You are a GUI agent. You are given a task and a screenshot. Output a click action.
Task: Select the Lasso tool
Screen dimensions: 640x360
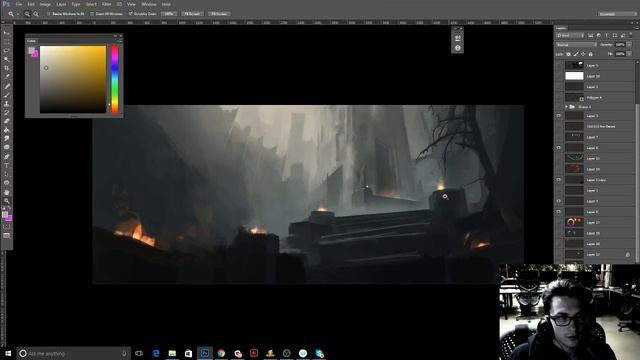click(6, 51)
